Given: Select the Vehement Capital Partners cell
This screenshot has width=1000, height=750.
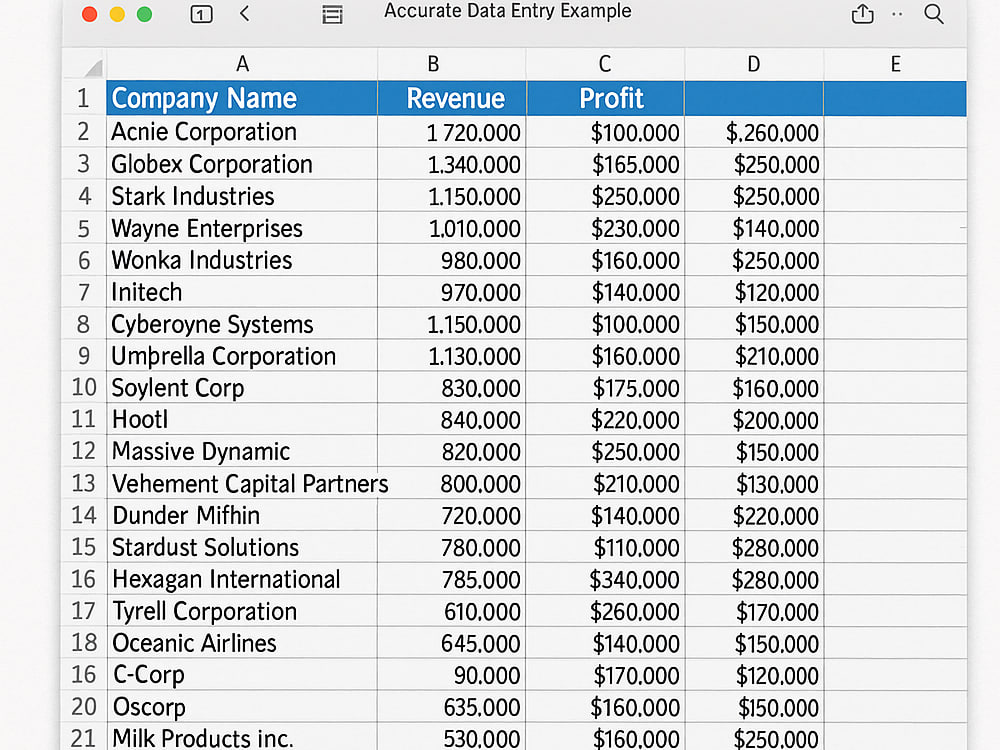Looking at the screenshot, I should point(242,483).
